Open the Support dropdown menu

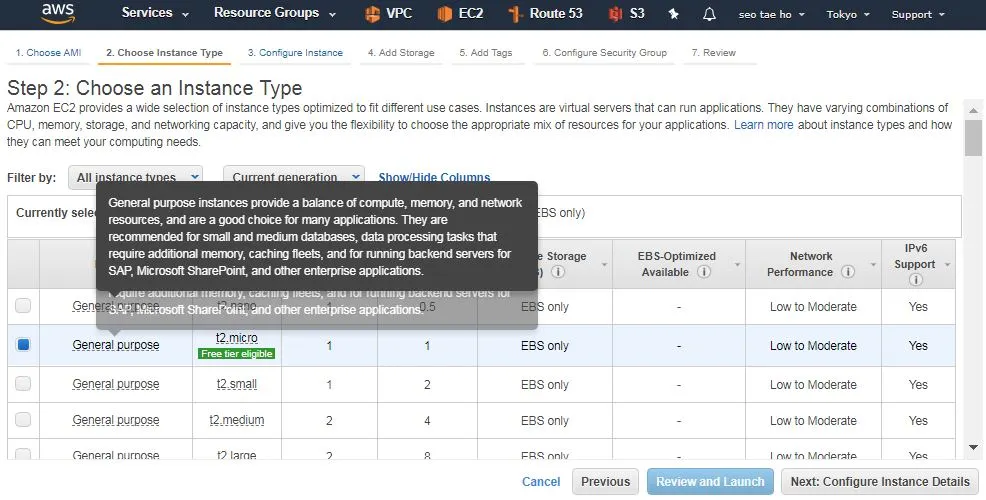[x=918, y=14]
